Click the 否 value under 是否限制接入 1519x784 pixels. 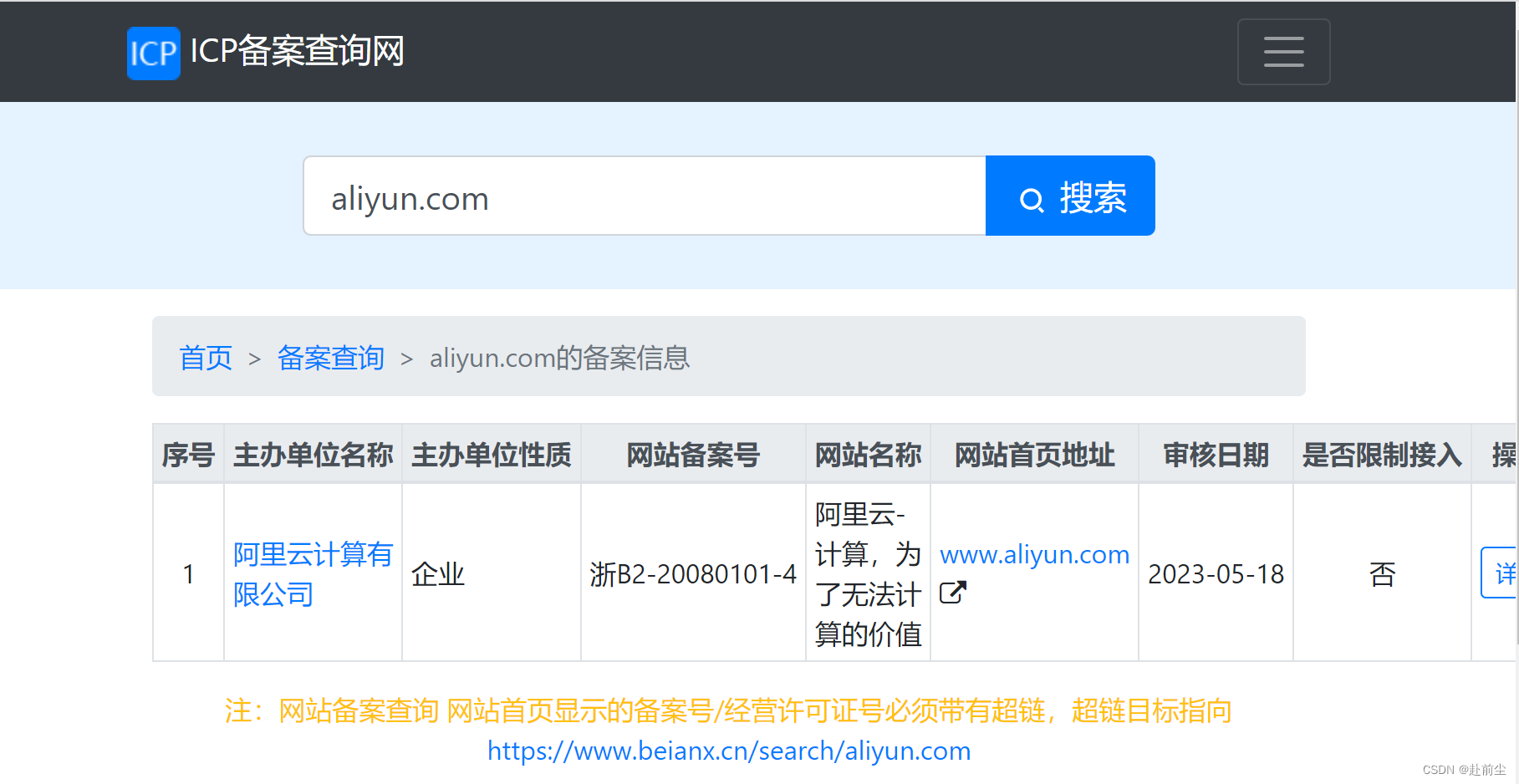[1382, 574]
